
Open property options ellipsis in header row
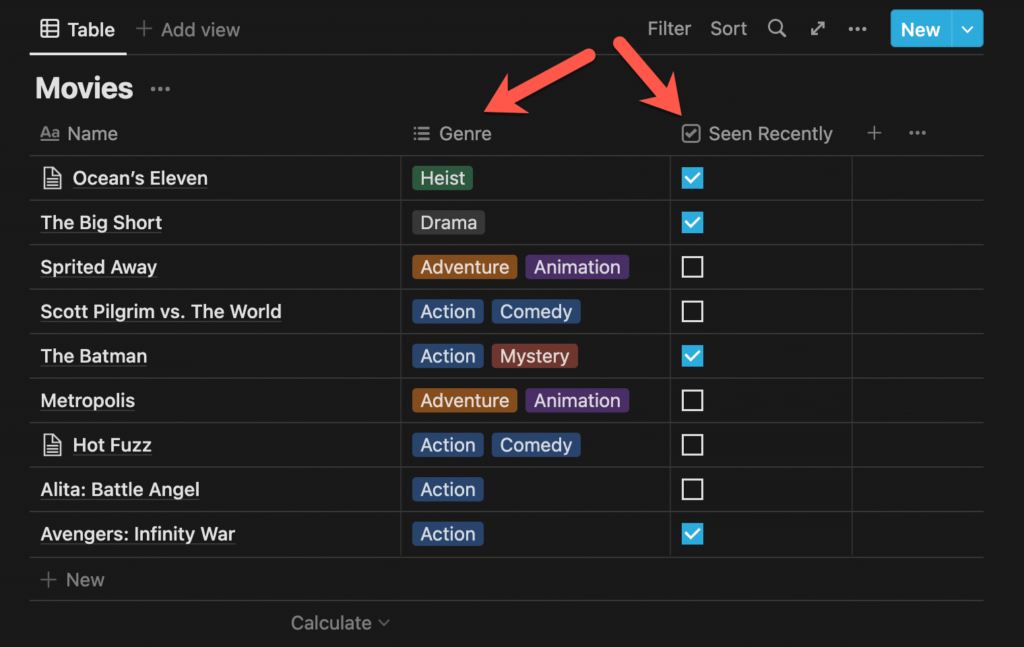tap(917, 133)
